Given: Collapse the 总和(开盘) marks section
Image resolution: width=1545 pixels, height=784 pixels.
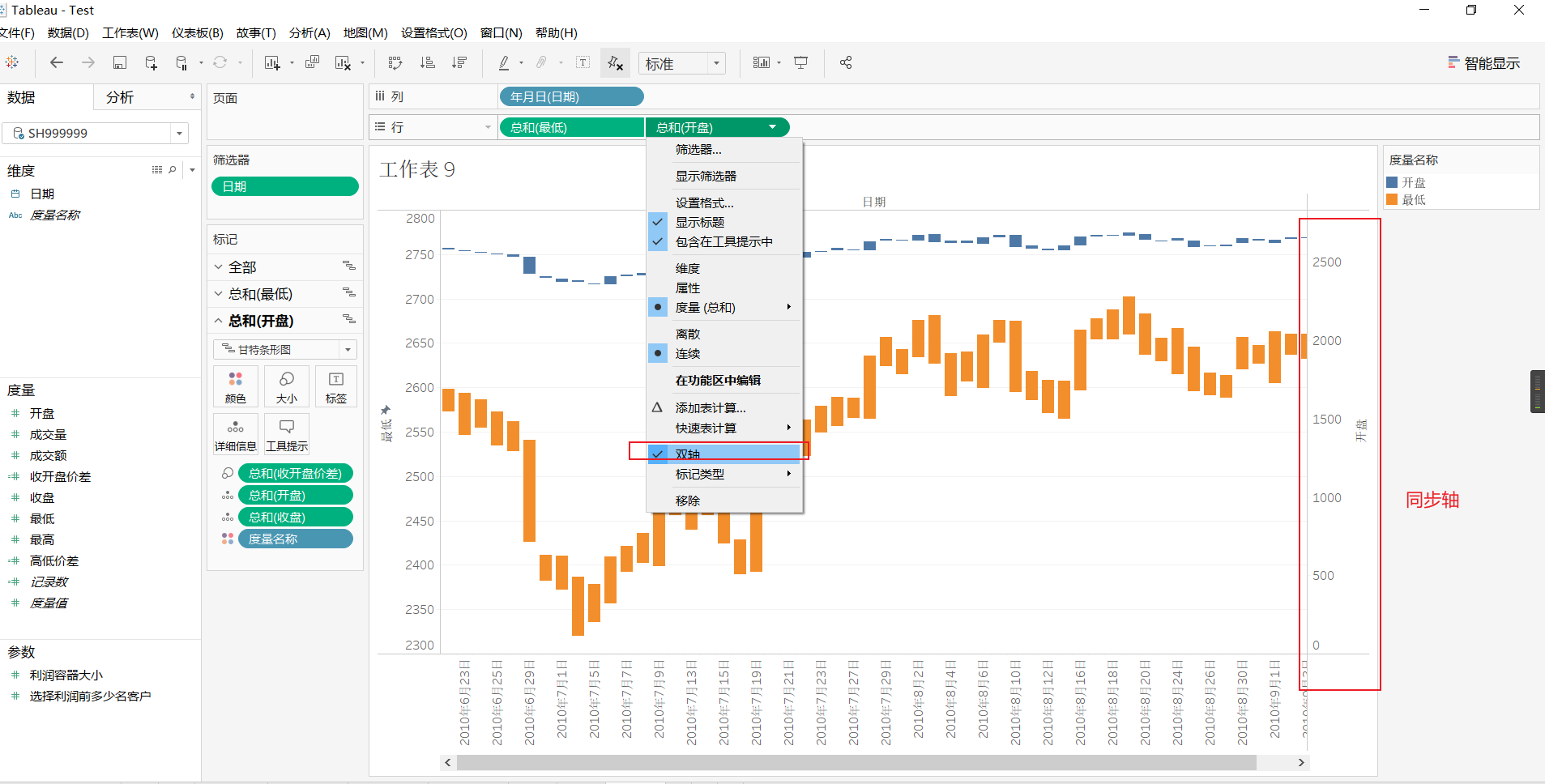Looking at the screenshot, I should (218, 321).
